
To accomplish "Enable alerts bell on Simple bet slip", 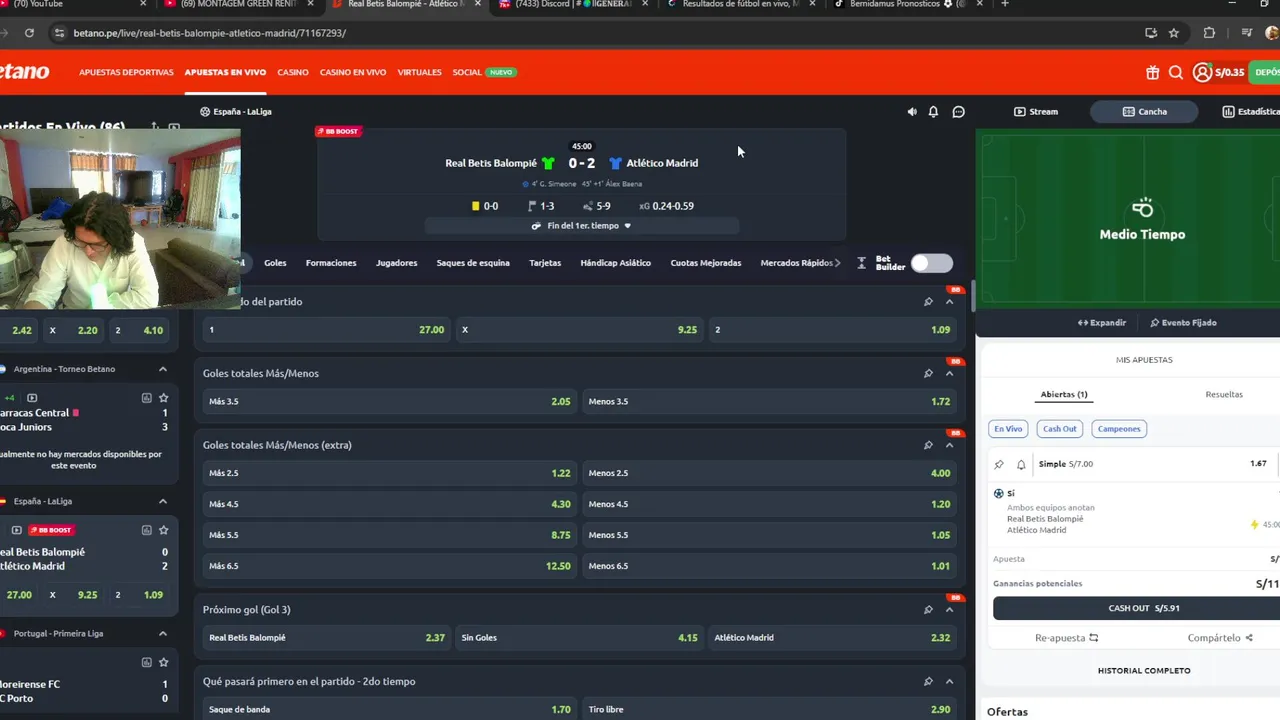I will tap(1021, 464).
